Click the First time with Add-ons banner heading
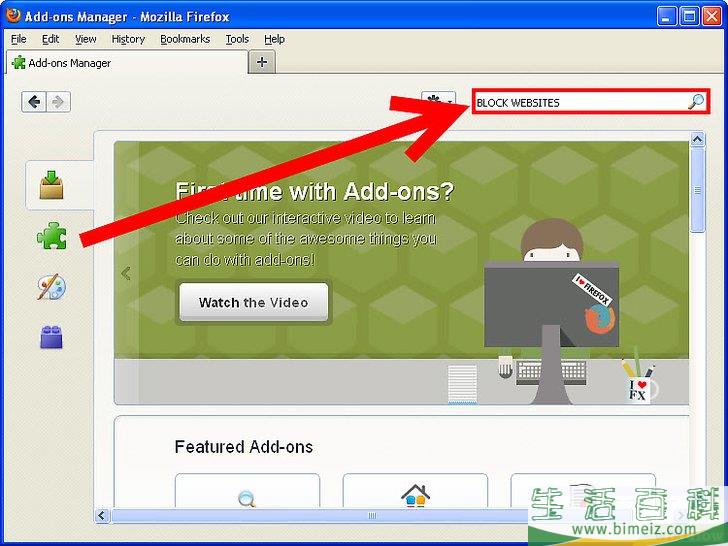Screen dimensions: 728x546 (x=315, y=191)
